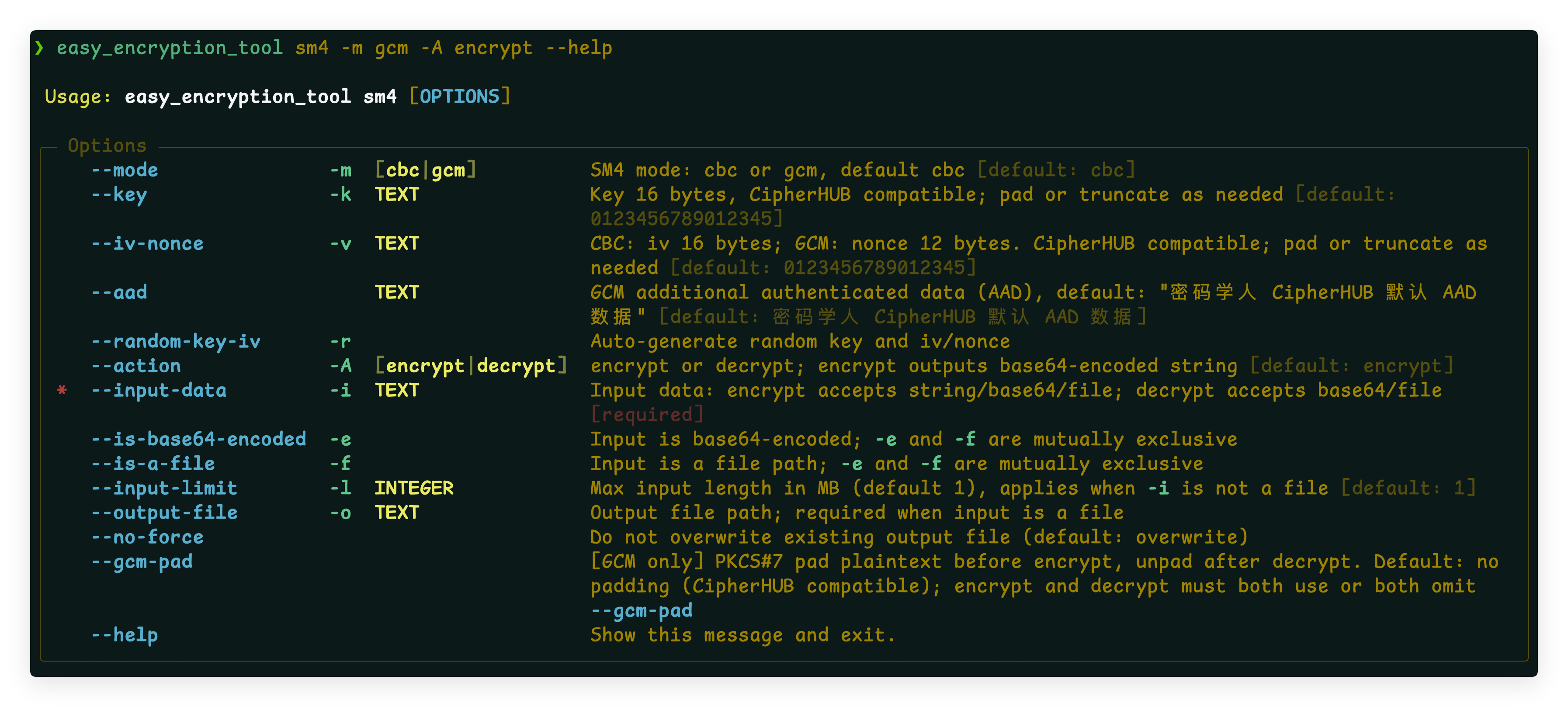Click the --is-a-file flag
The height and width of the screenshot is (707, 1568).
click(153, 464)
